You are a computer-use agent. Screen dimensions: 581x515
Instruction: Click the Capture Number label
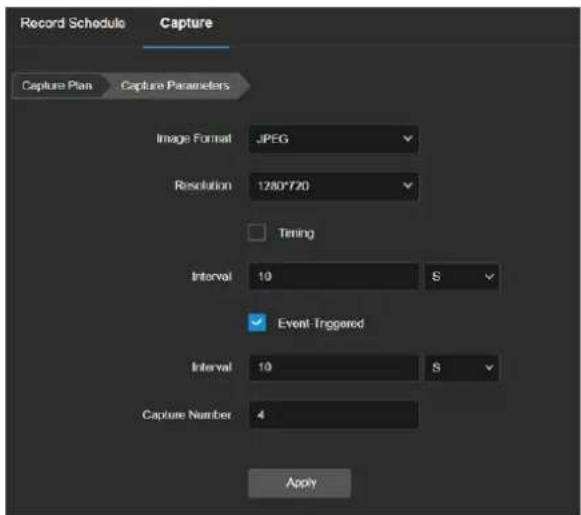(187, 415)
